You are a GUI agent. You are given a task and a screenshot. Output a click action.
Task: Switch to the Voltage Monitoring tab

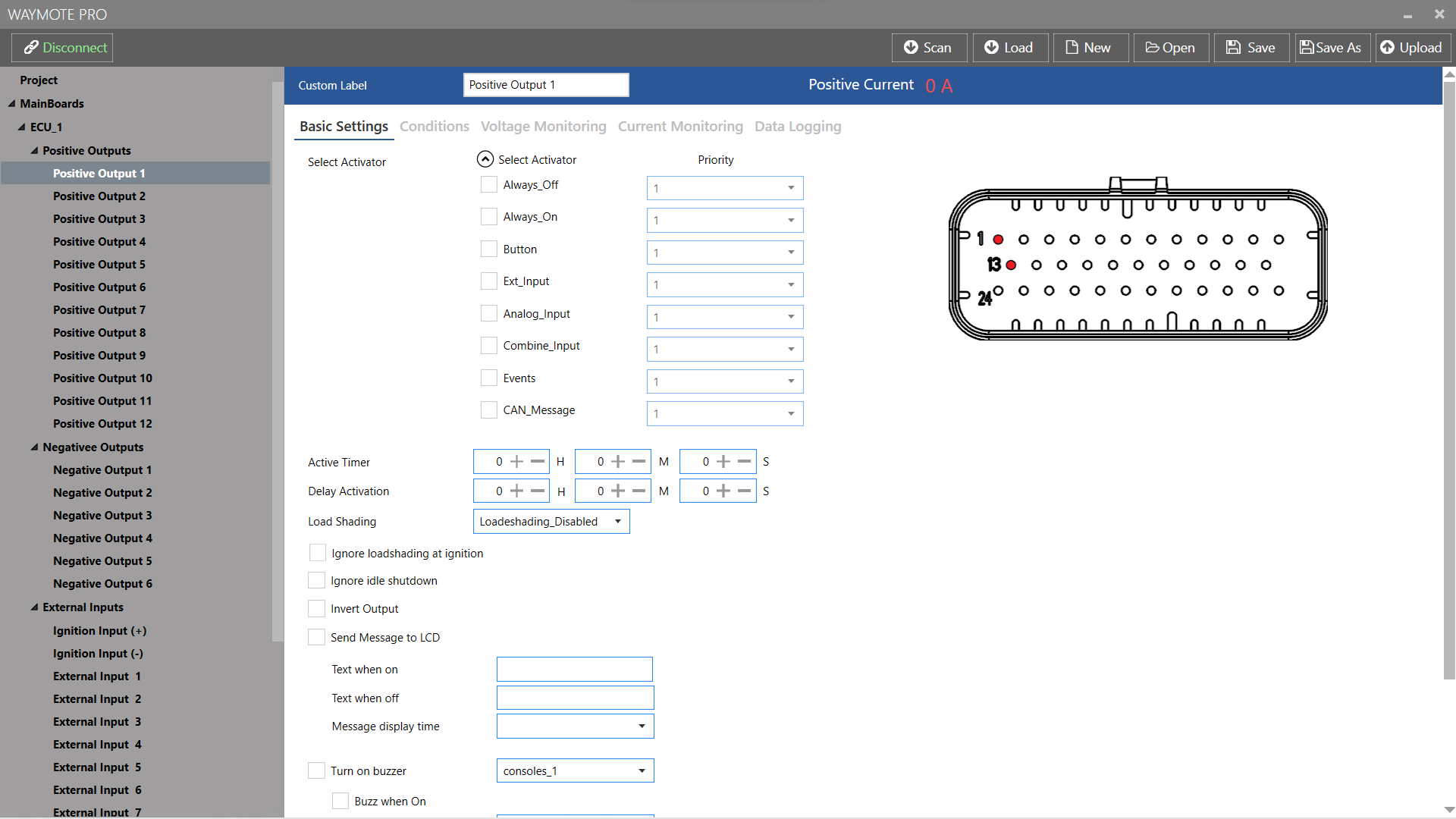point(543,127)
